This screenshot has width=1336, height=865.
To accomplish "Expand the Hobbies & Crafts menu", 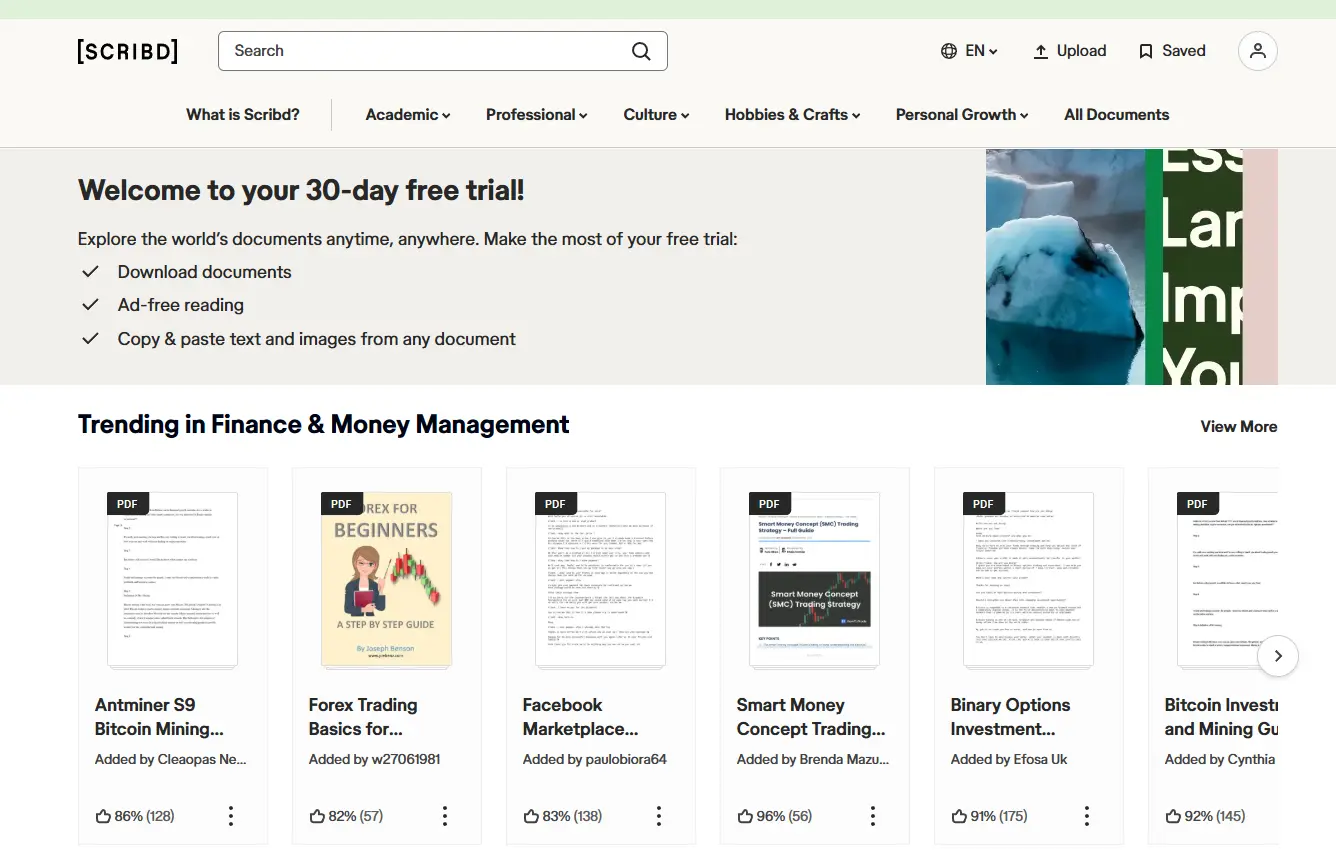I will click(792, 115).
